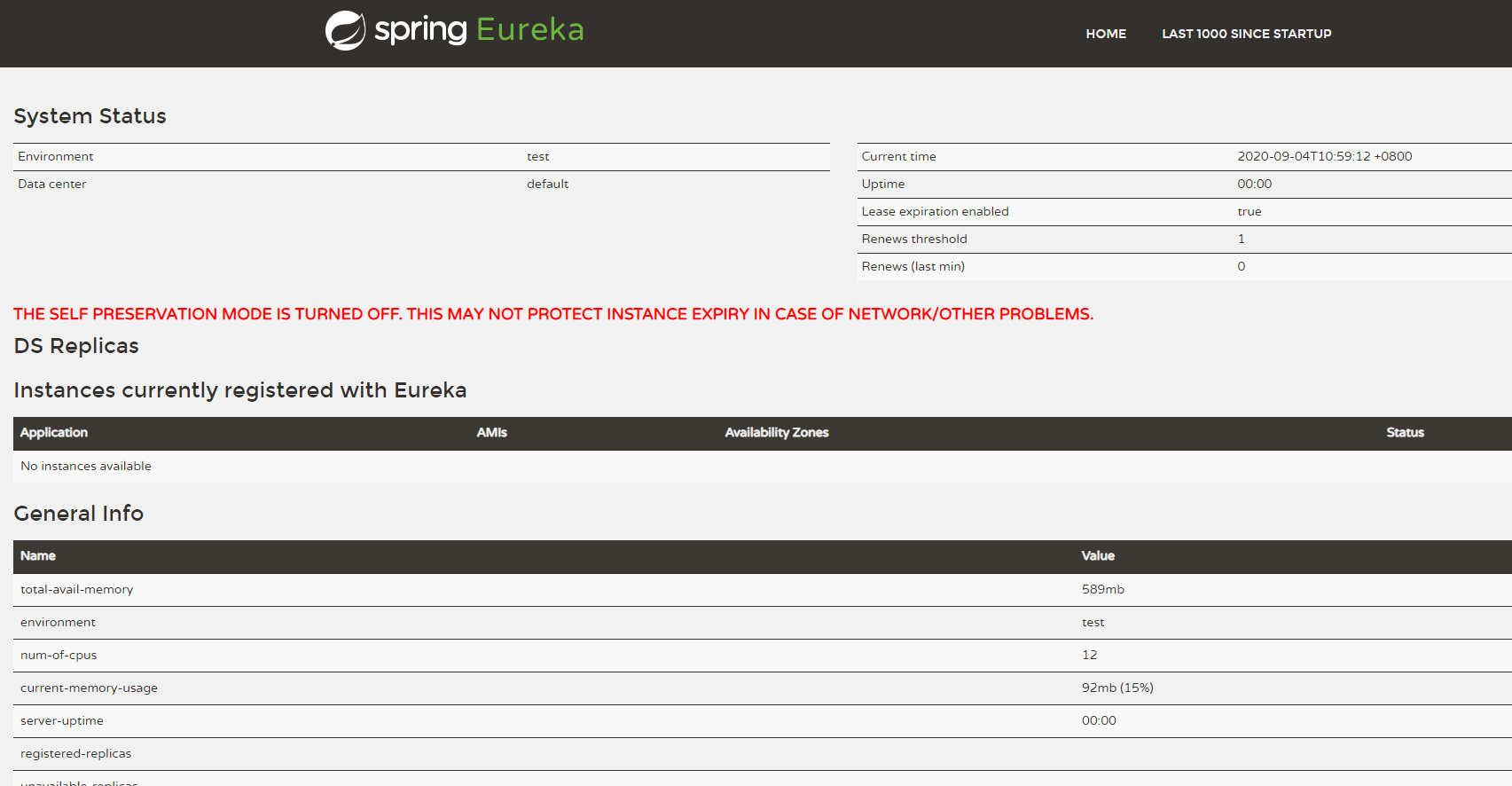Select the 00:00 value in the Uptime row
This screenshot has width=1512, height=786.
coord(1254,184)
